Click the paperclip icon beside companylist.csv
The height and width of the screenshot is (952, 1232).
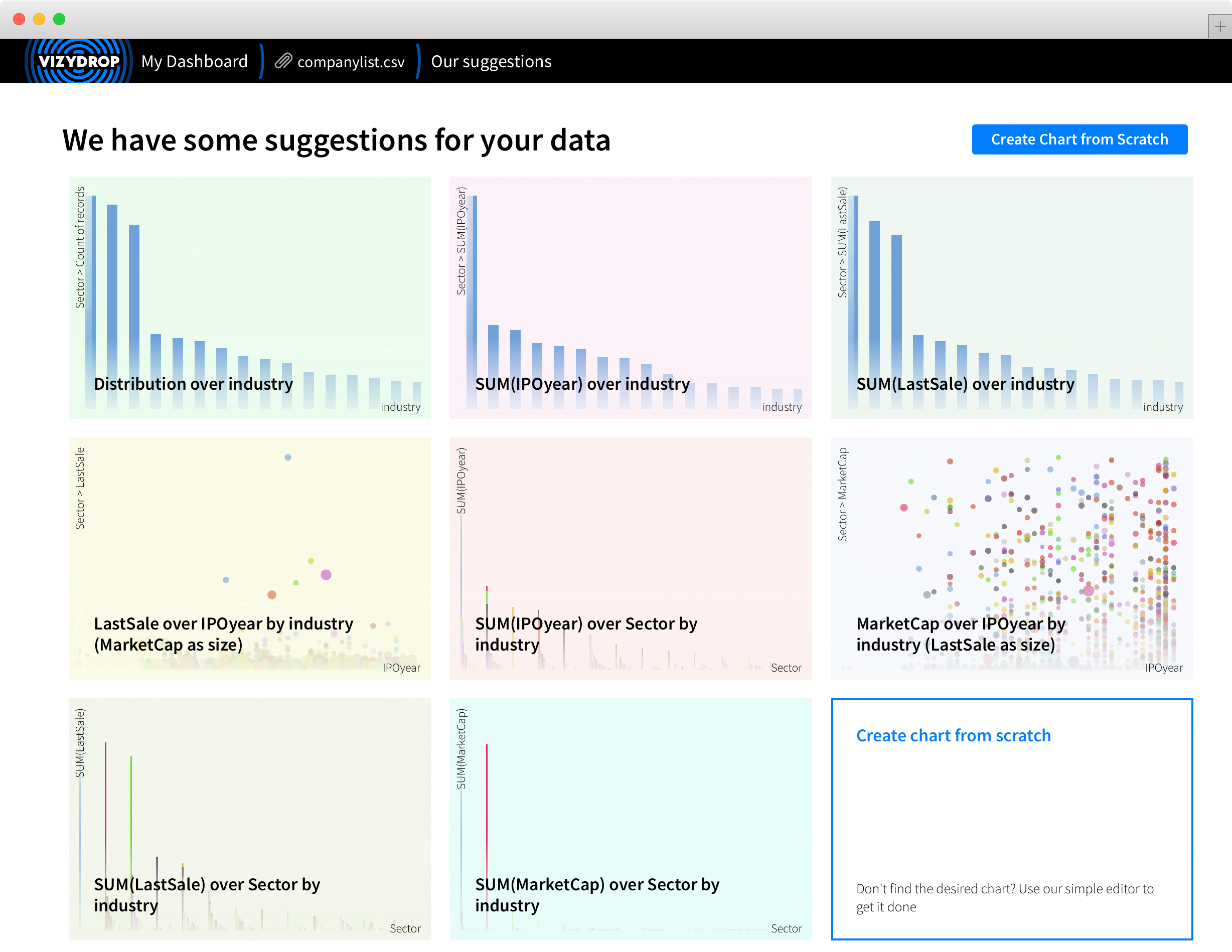282,61
